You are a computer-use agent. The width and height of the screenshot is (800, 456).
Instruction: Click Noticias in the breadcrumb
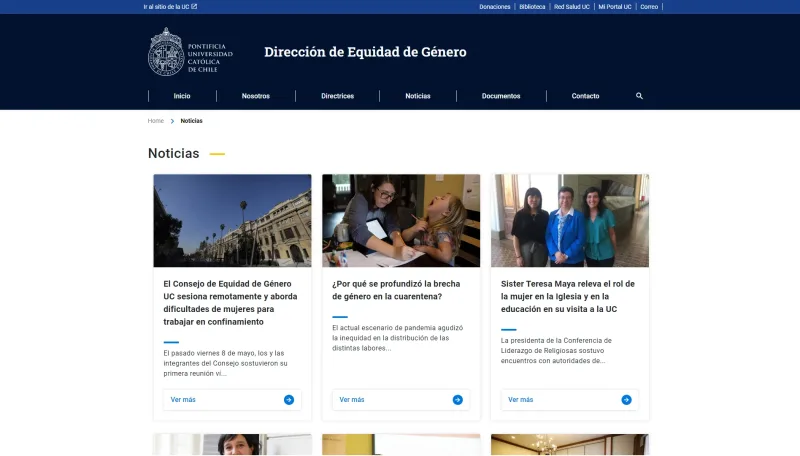click(191, 121)
